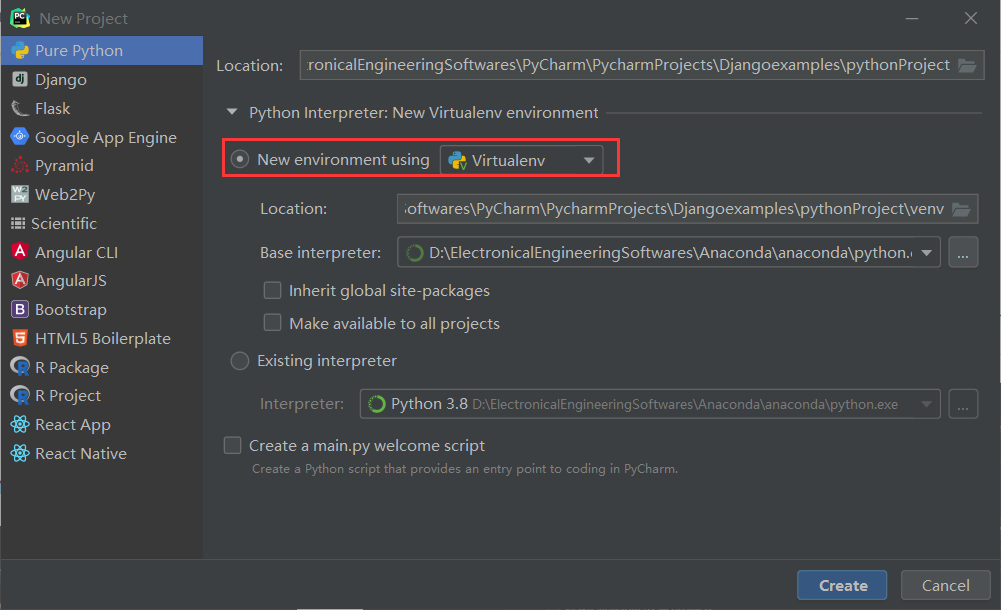Open the existing Interpreter dropdown arrow
The width and height of the screenshot is (1001, 610).
click(926, 404)
